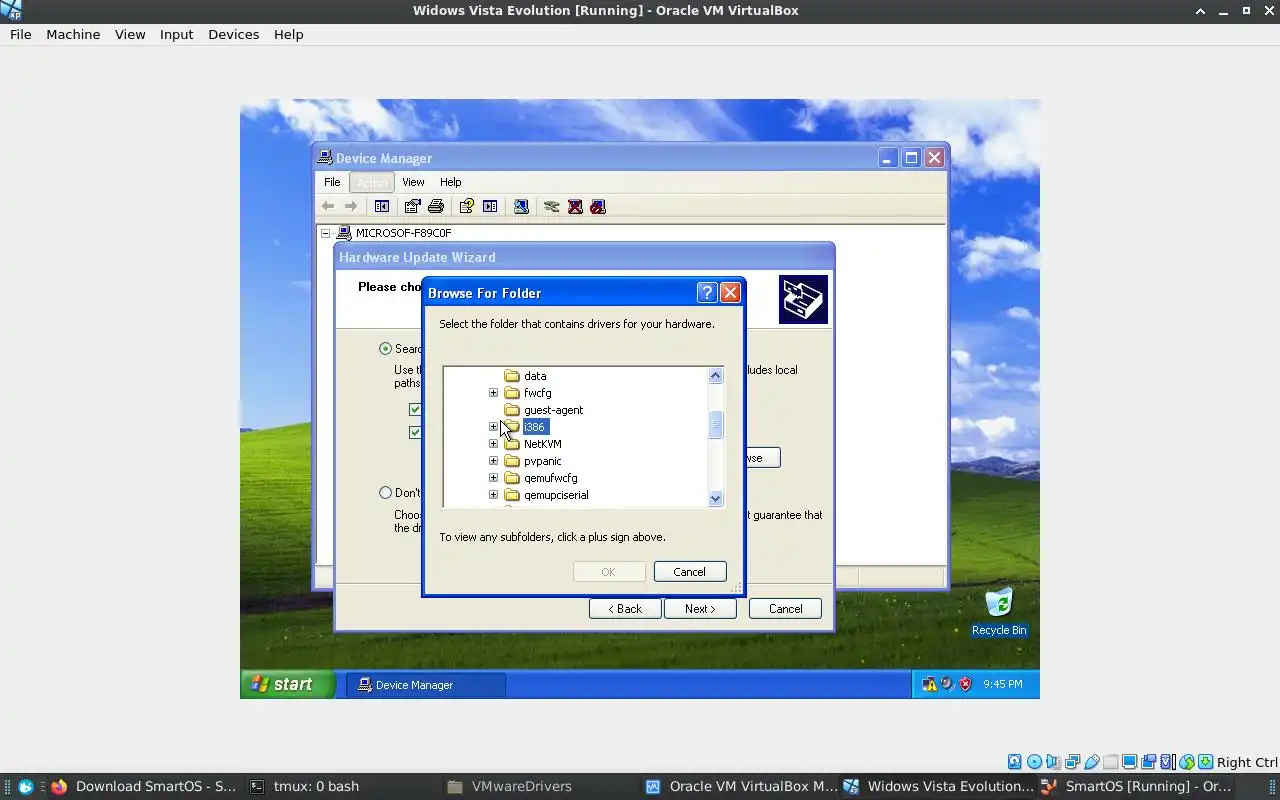
Task: Open View menu in Device Manager
Action: click(x=413, y=182)
